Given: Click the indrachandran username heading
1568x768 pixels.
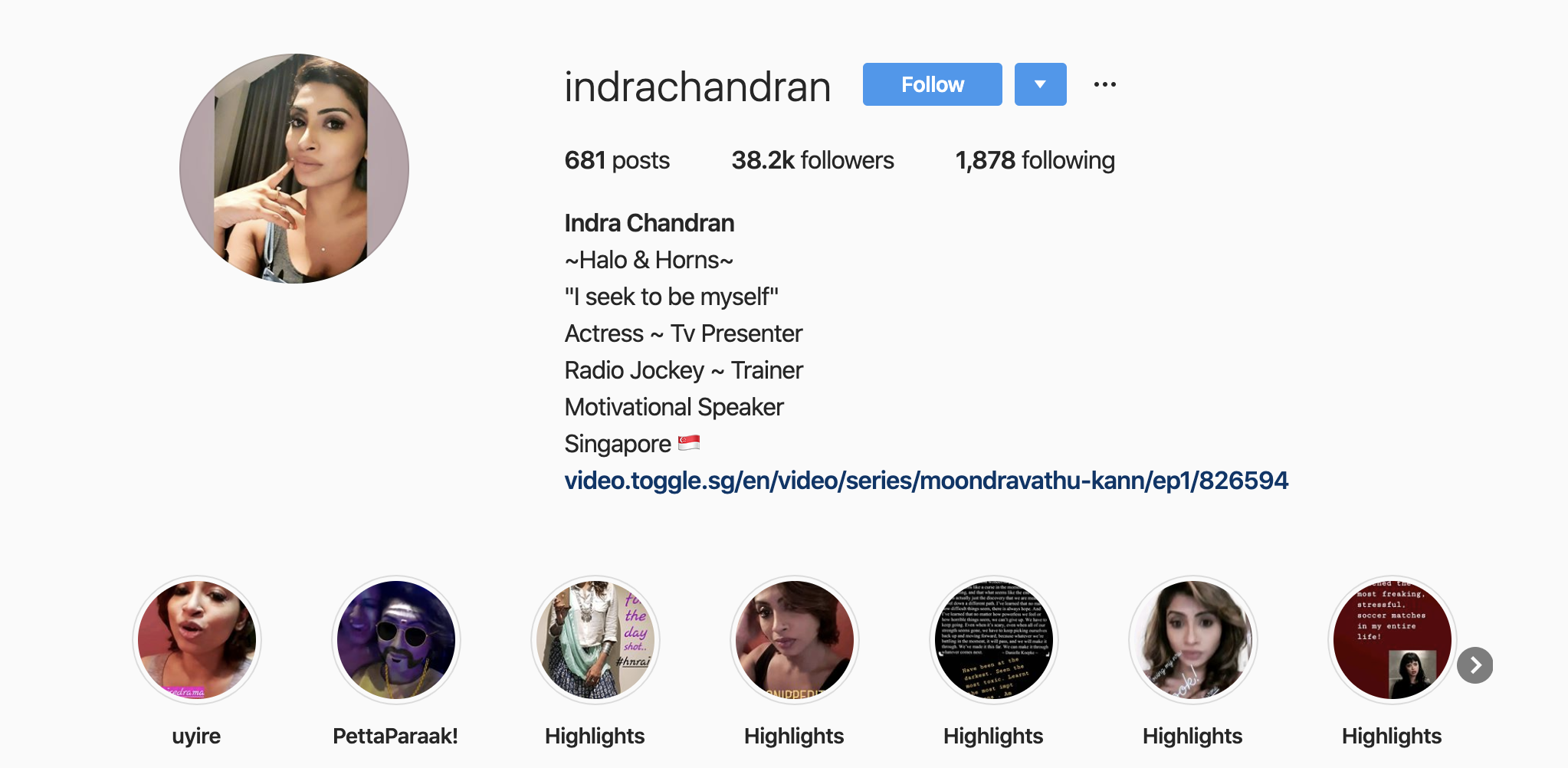Looking at the screenshot, I should tap(697, 86).
